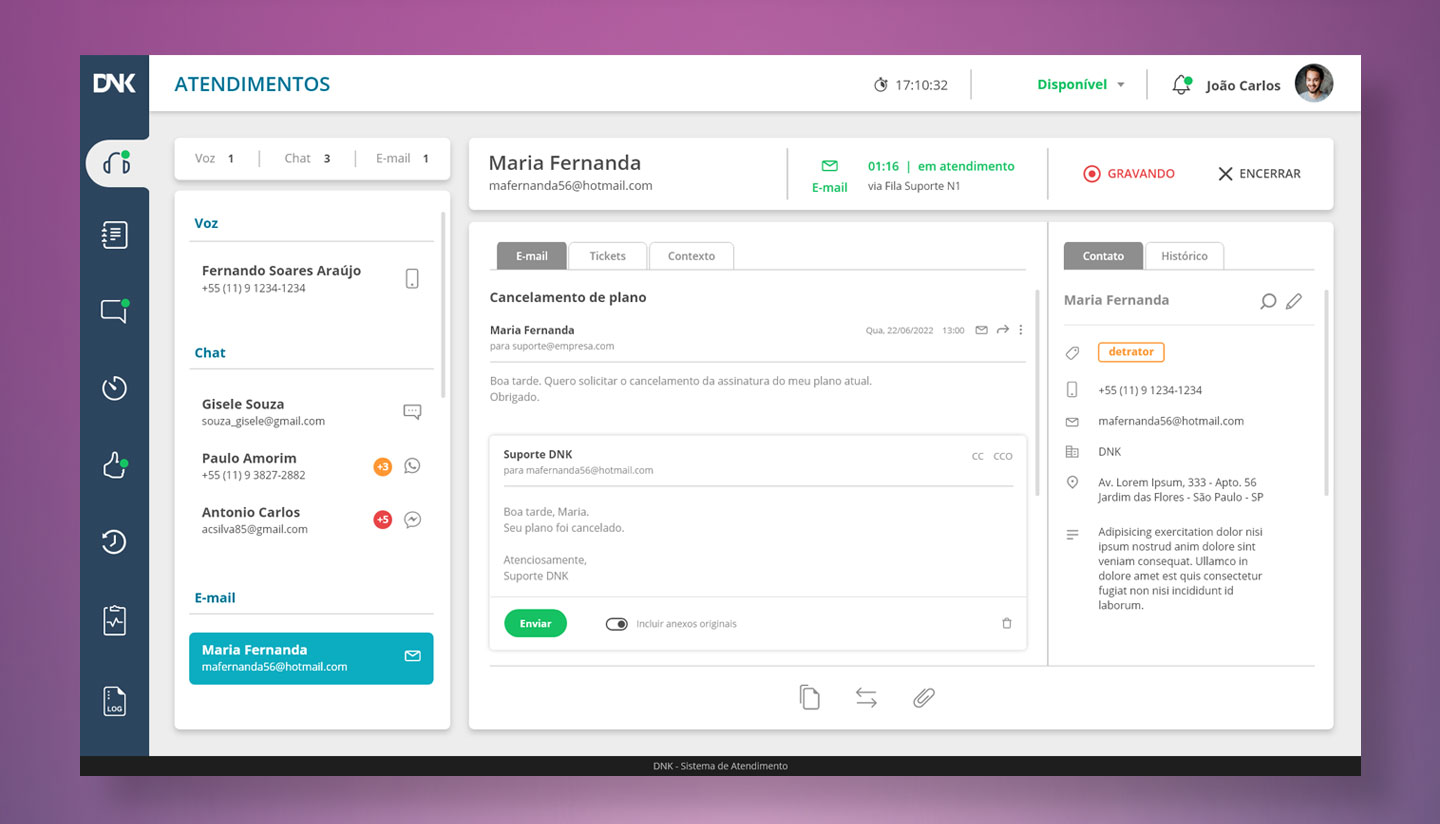Open the LOG file sidebar icon
The height and width of the screenshot is (824, 1440).
click(x=114, y=701)
